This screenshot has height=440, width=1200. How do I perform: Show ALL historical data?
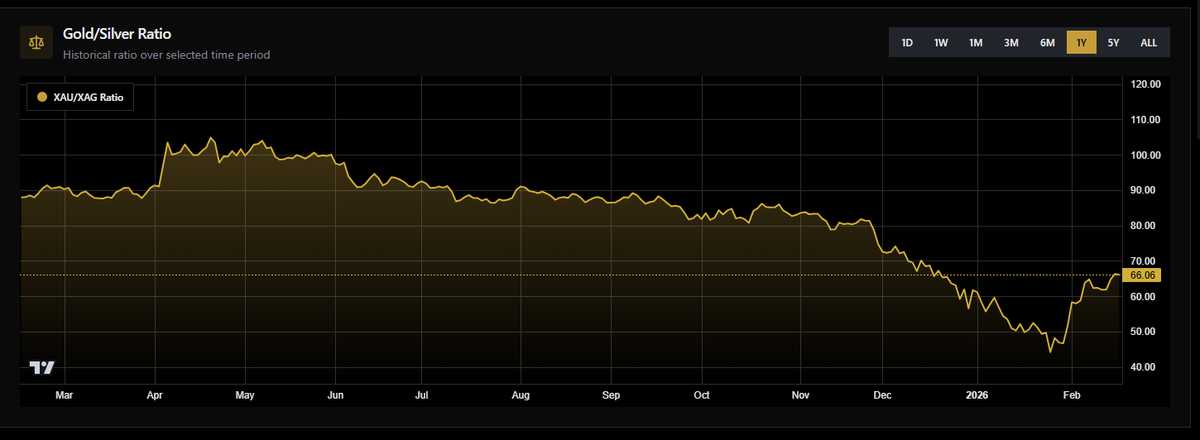pos(1149,42)
